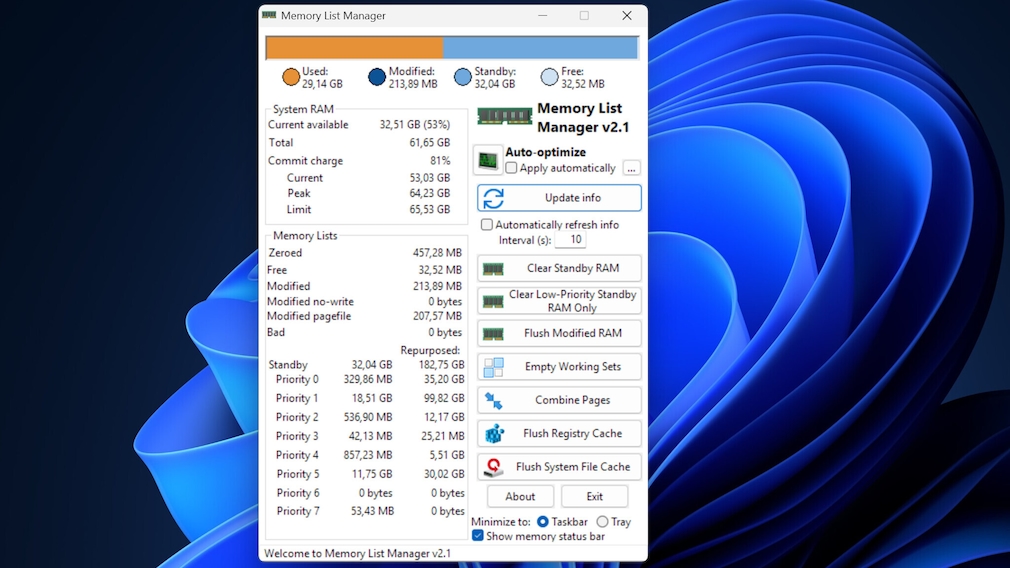
Task: Click the Clear Low-Priority Standby RAM icon
Action: (x=493, y=301)
